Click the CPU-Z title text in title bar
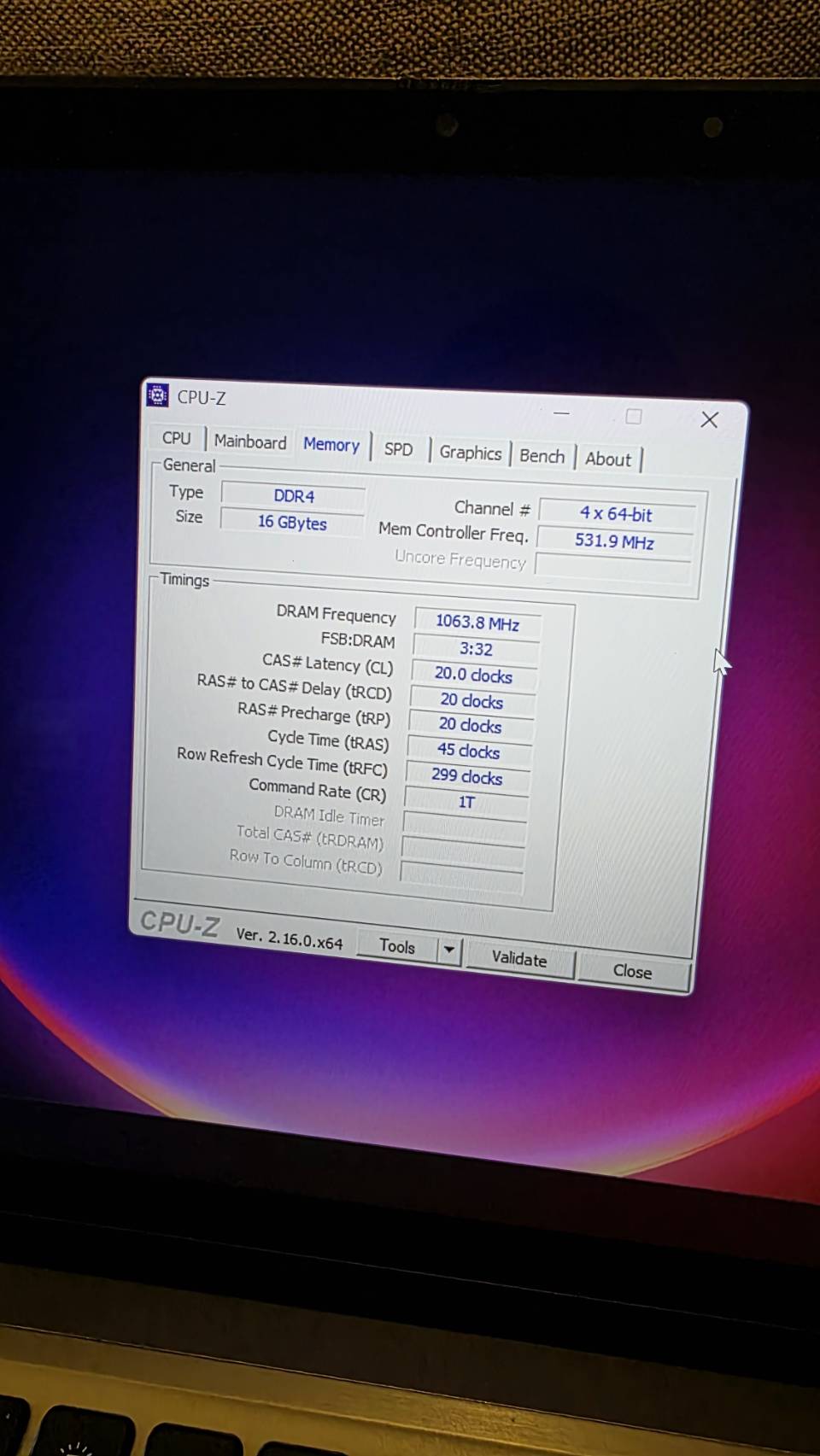Viewport: 820px width, 1456px height. point(202,397)
